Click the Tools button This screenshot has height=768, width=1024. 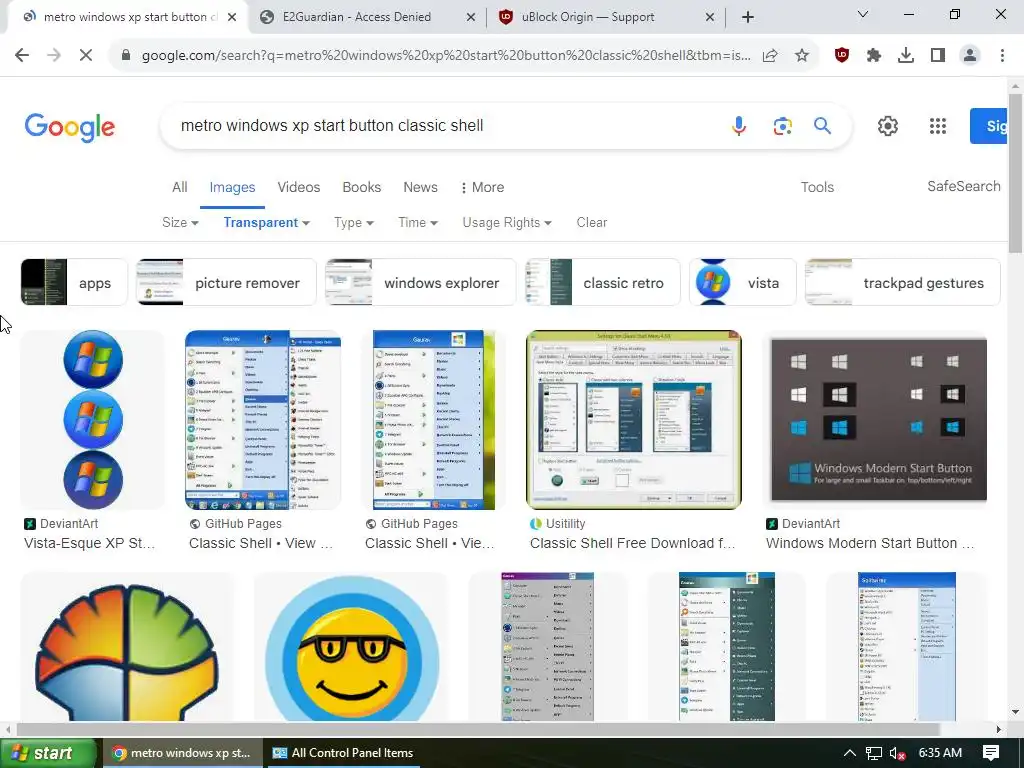[817, 187]
